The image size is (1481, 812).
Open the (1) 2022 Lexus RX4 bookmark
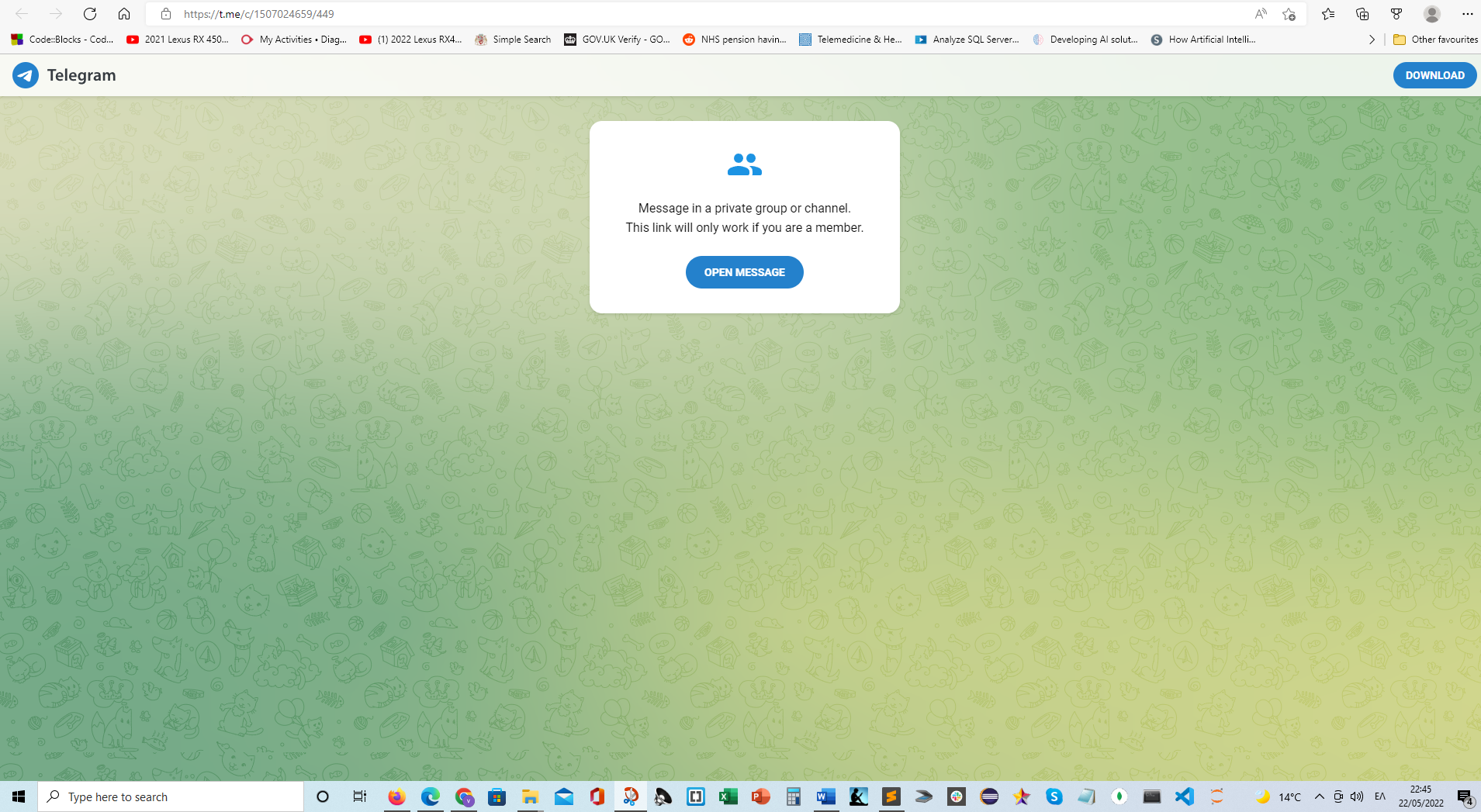(410, 40)
